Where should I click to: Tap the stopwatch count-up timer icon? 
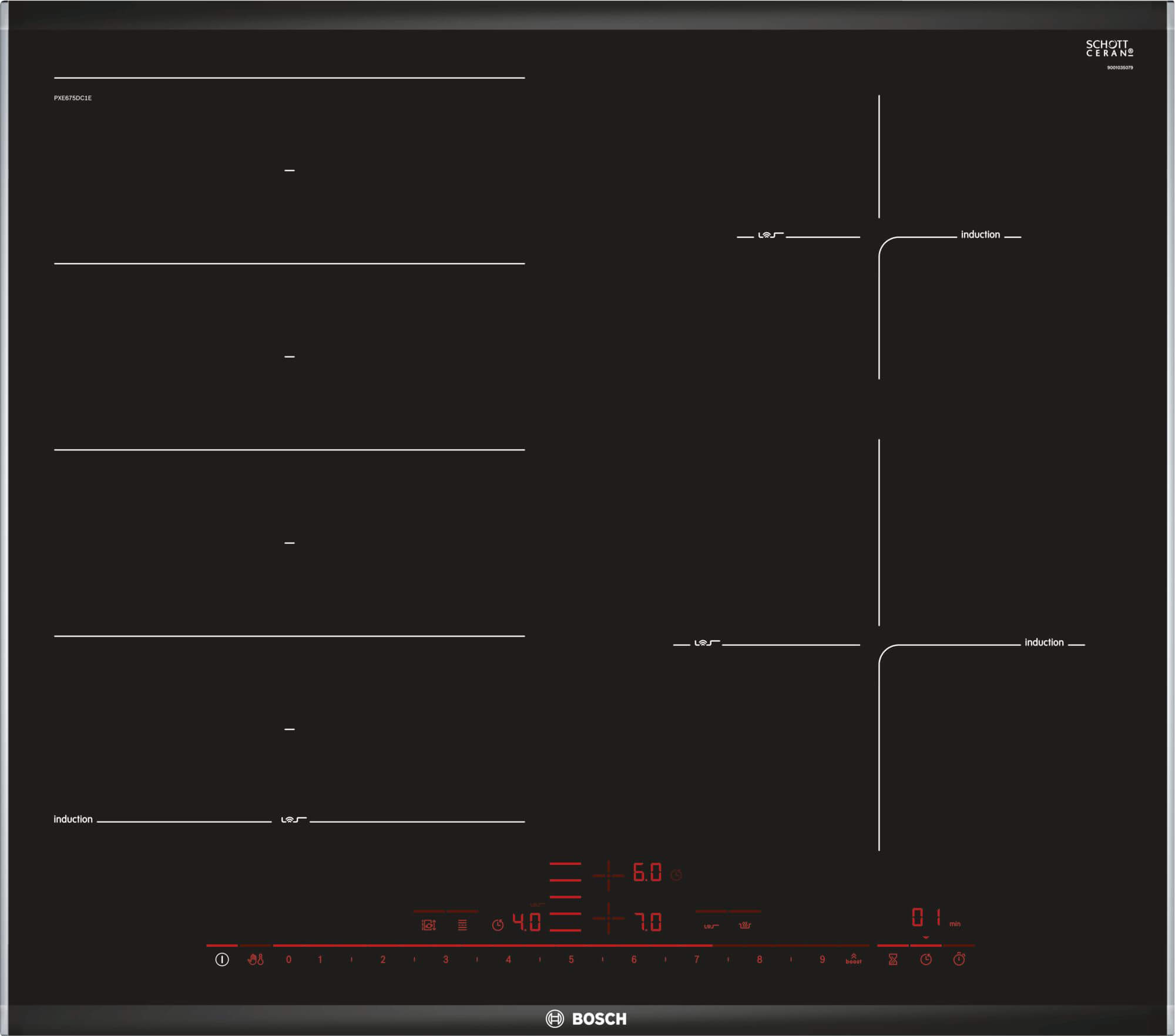(959, 960)
